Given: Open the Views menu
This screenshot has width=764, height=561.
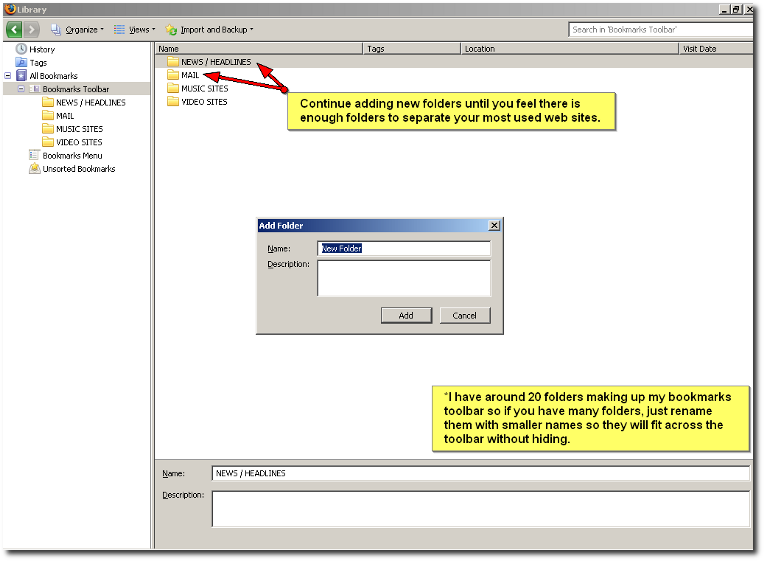Looking at the screenshot, I should 135,30.
